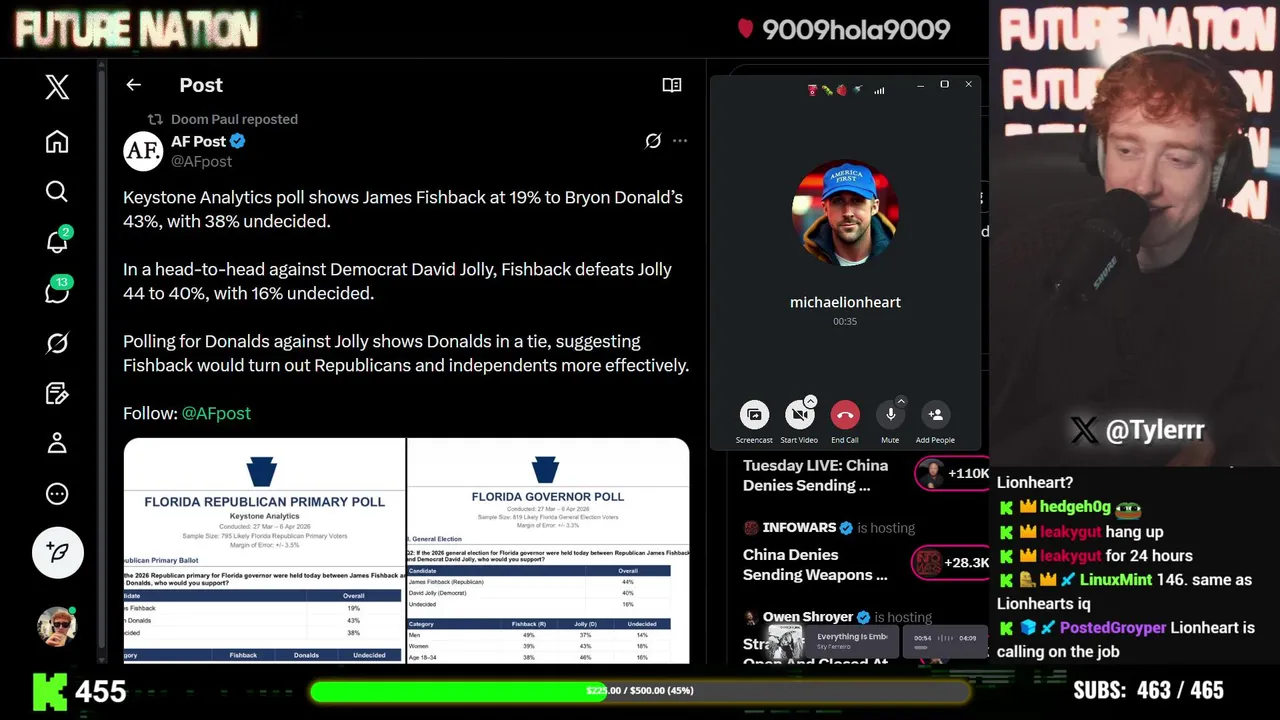1280x720 pixels.
Task: Click Everything Is Emb... track title in mini player
Action: [851, 636]
